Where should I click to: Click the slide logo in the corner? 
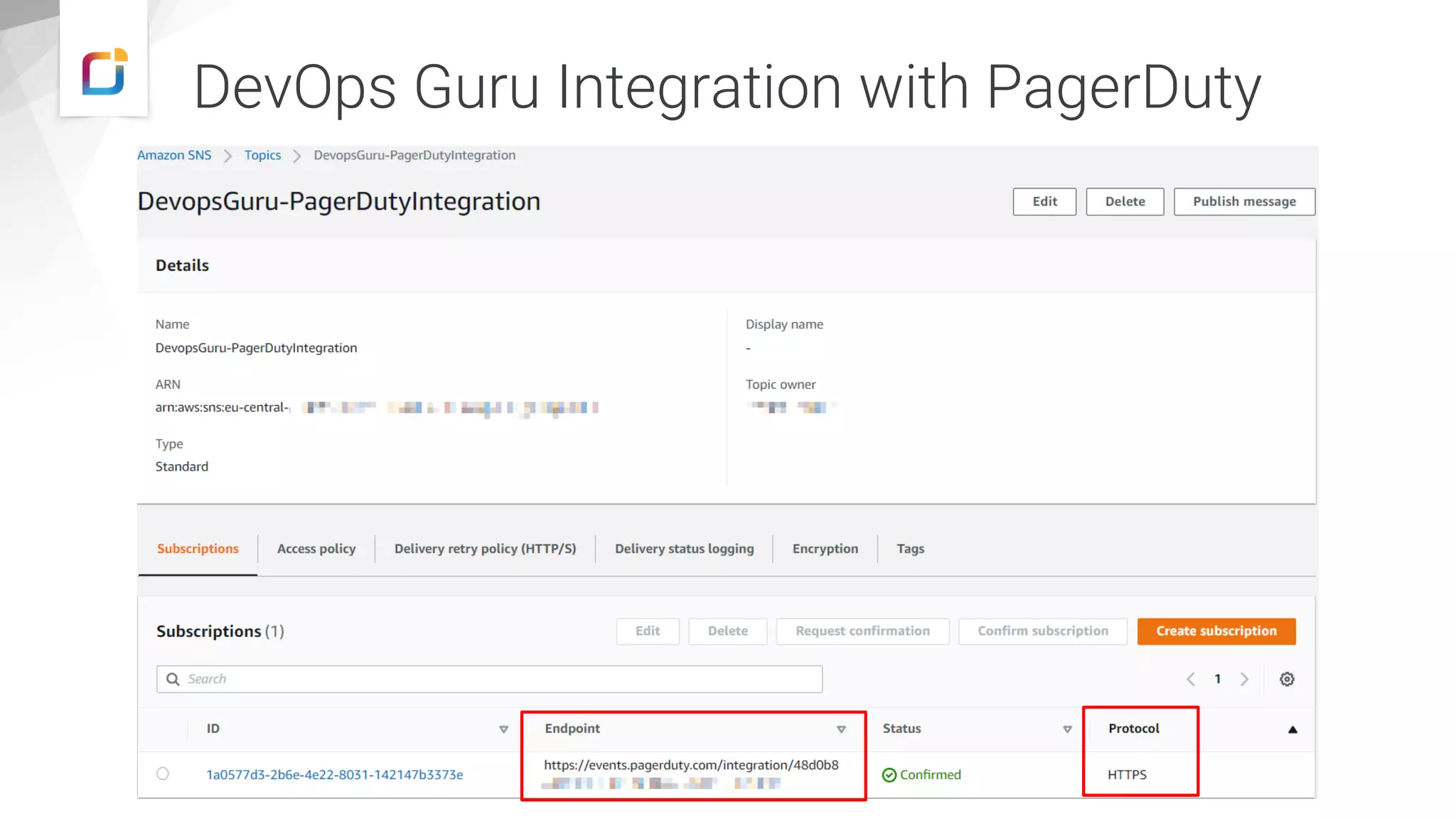click(x=105, y=71)
